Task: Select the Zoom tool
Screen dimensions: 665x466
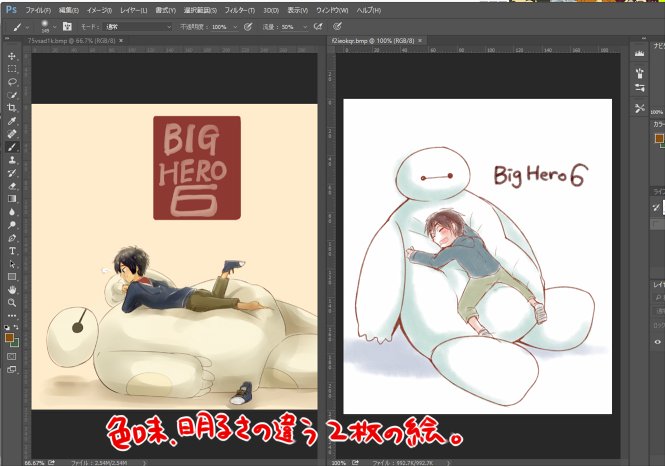Action: click(x=12, y=303)
